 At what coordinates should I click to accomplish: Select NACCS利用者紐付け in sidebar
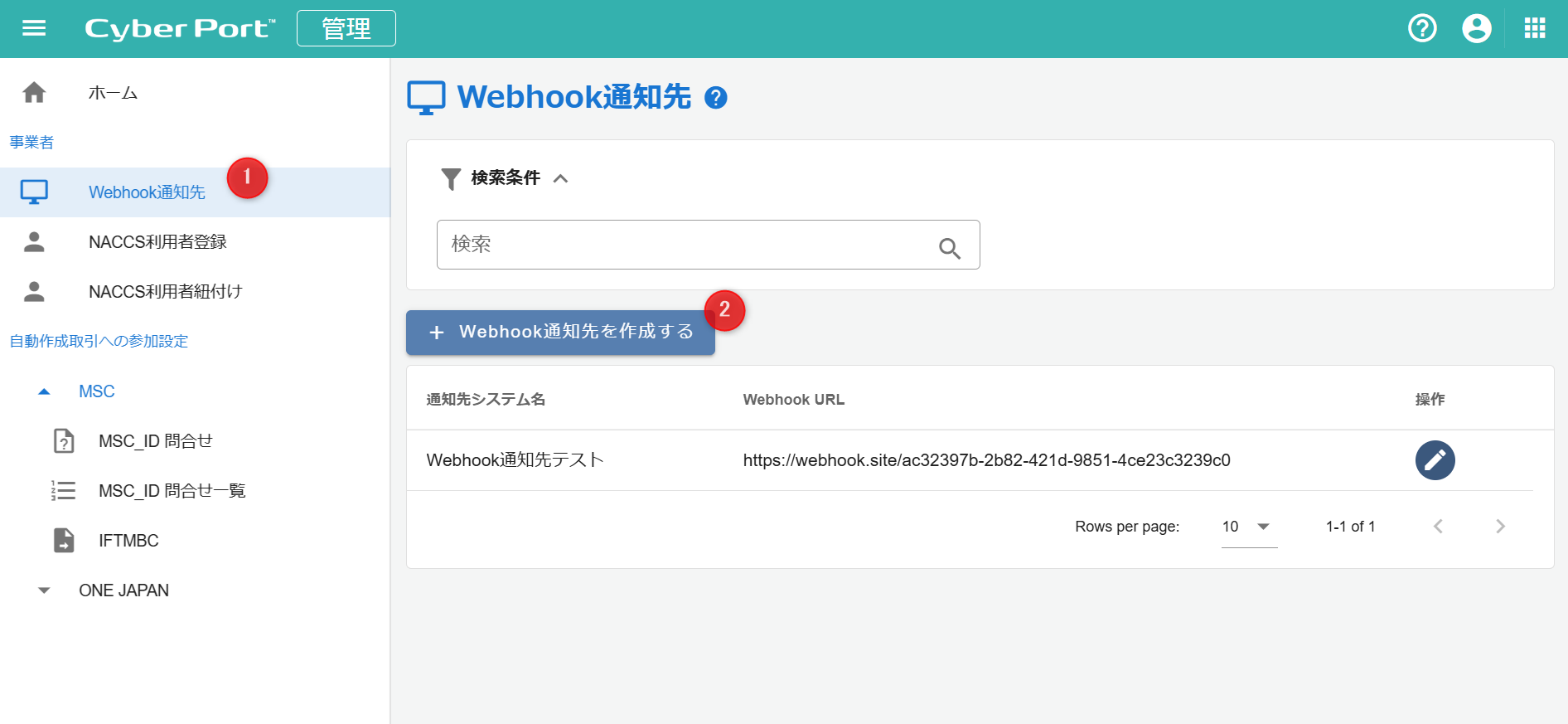pos(165,292)
